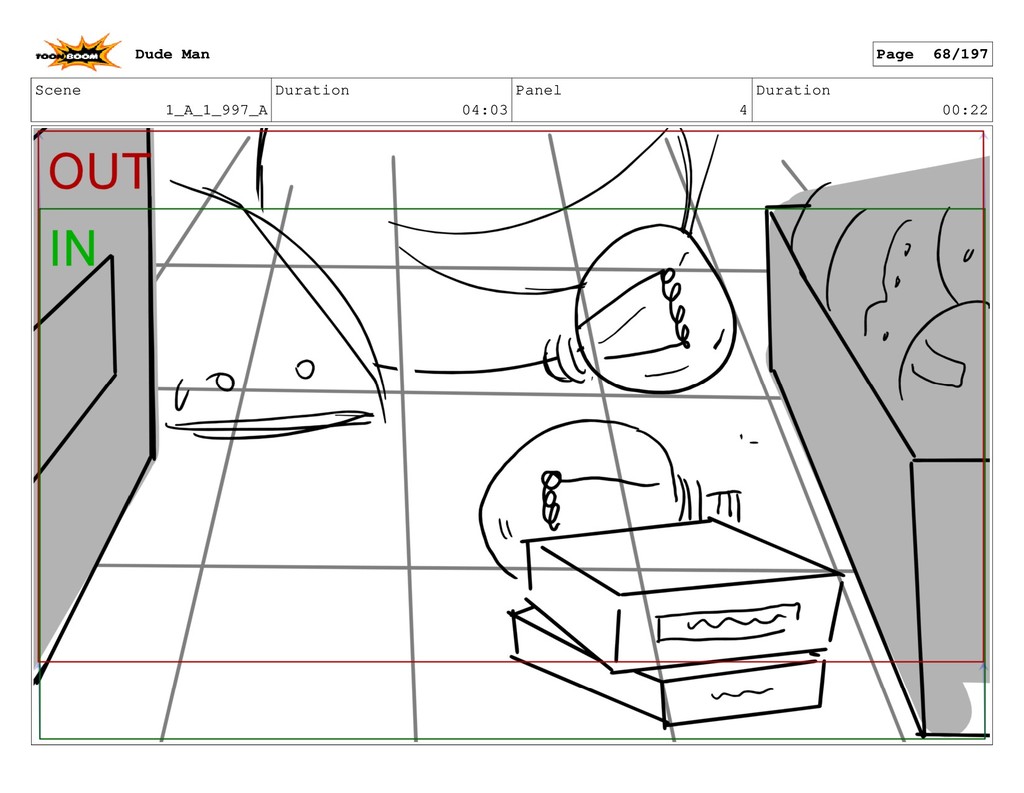Click the red 'OUT' camera label
1024x793 pixels.
click(99, 172)
